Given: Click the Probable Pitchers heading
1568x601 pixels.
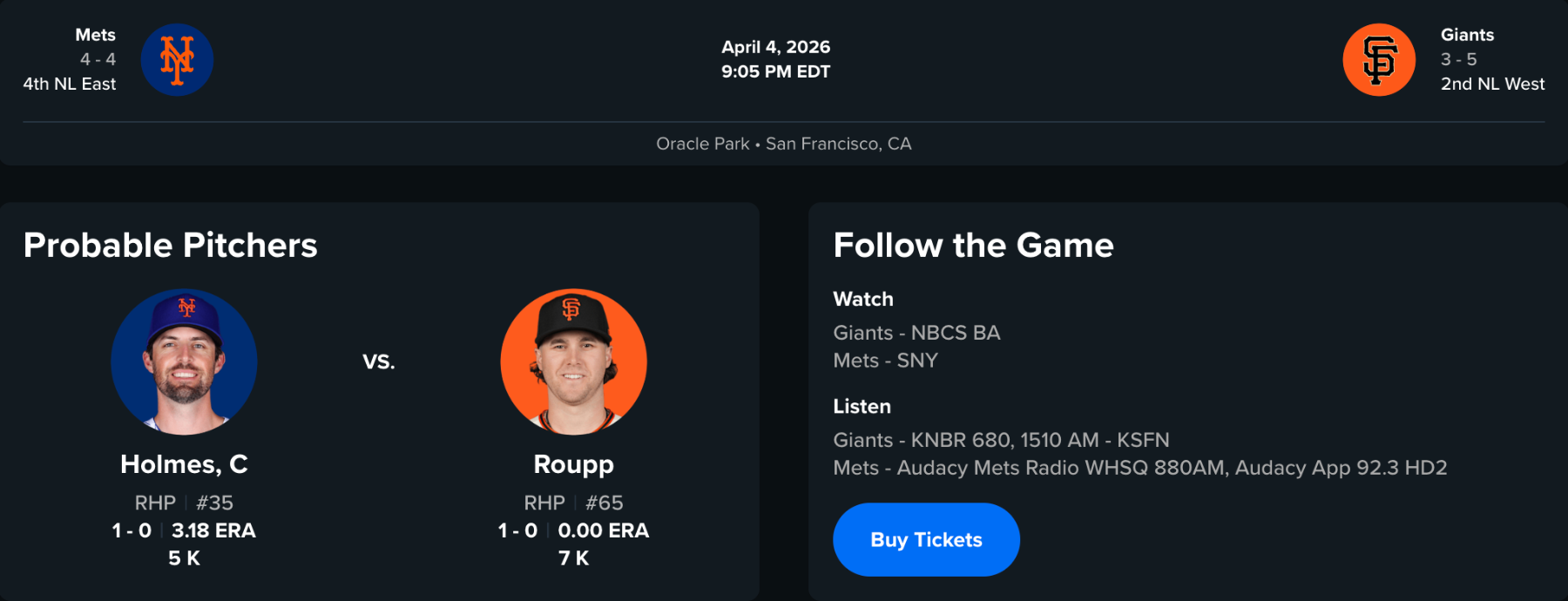Looking at the screenshot, I should [171, 246].
